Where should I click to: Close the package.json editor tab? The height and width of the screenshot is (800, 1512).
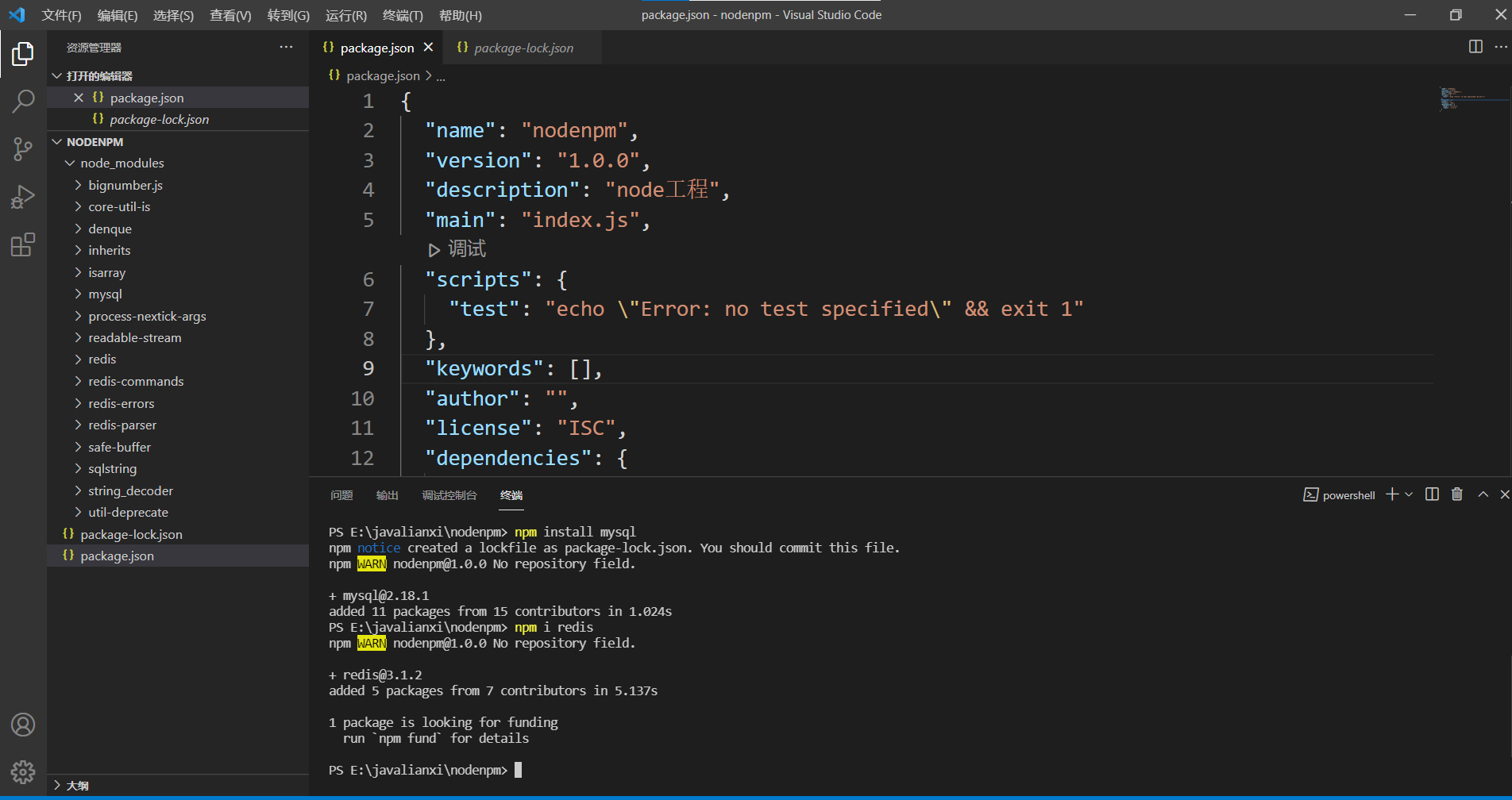428,48
